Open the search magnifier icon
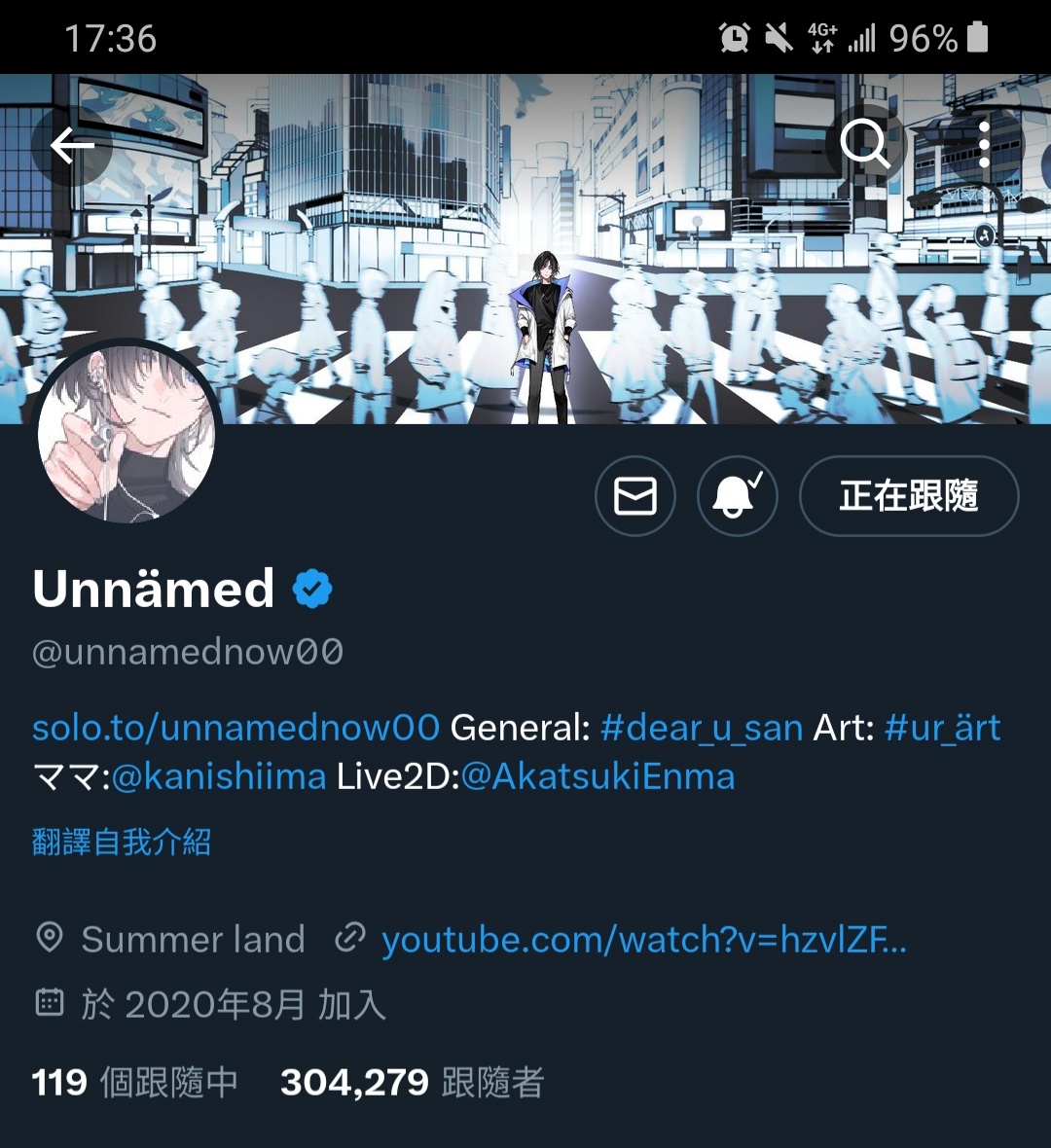1051x1148 pixels. click(864, 144)
